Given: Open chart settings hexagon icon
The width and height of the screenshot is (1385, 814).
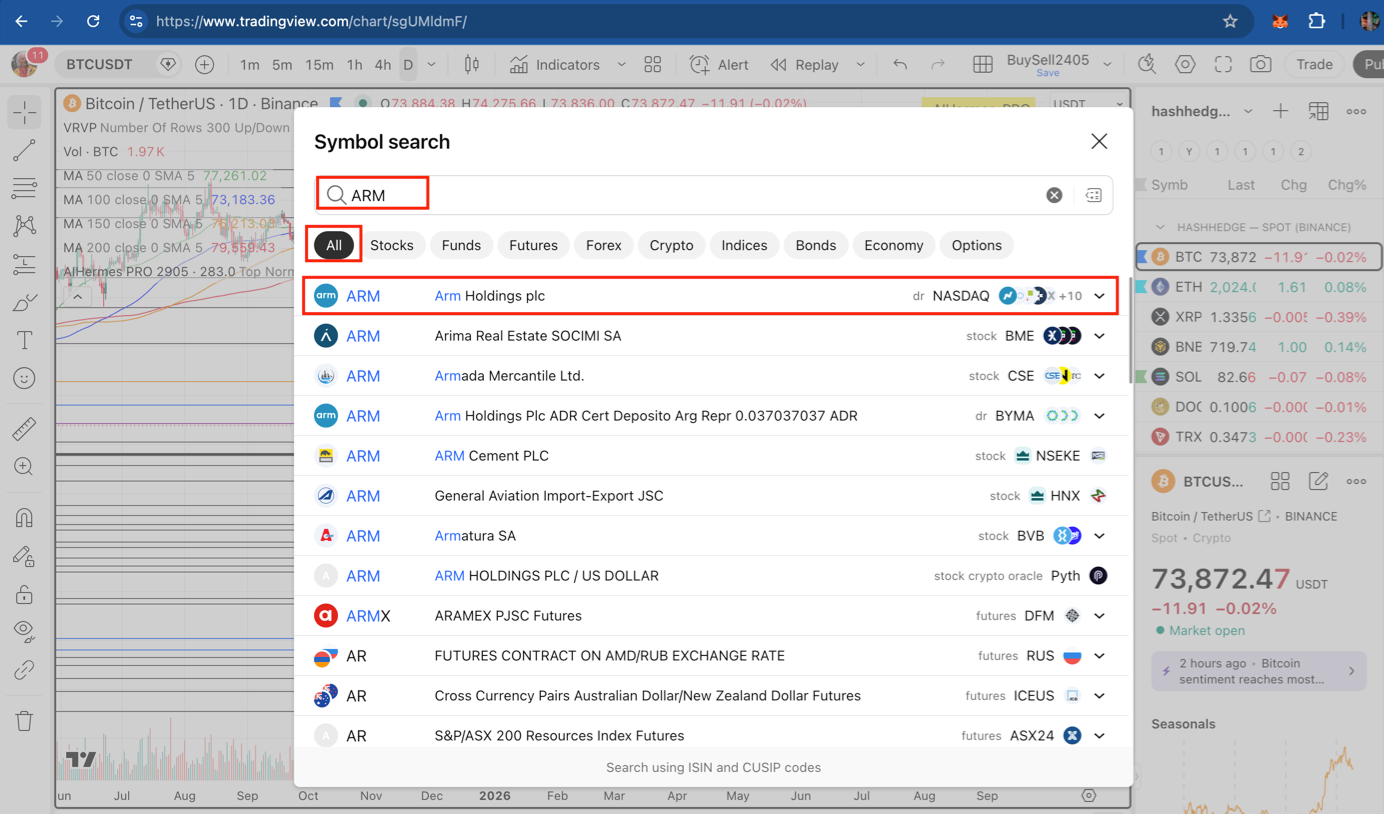Looking at the screenshot, I should coord(1185,65).
